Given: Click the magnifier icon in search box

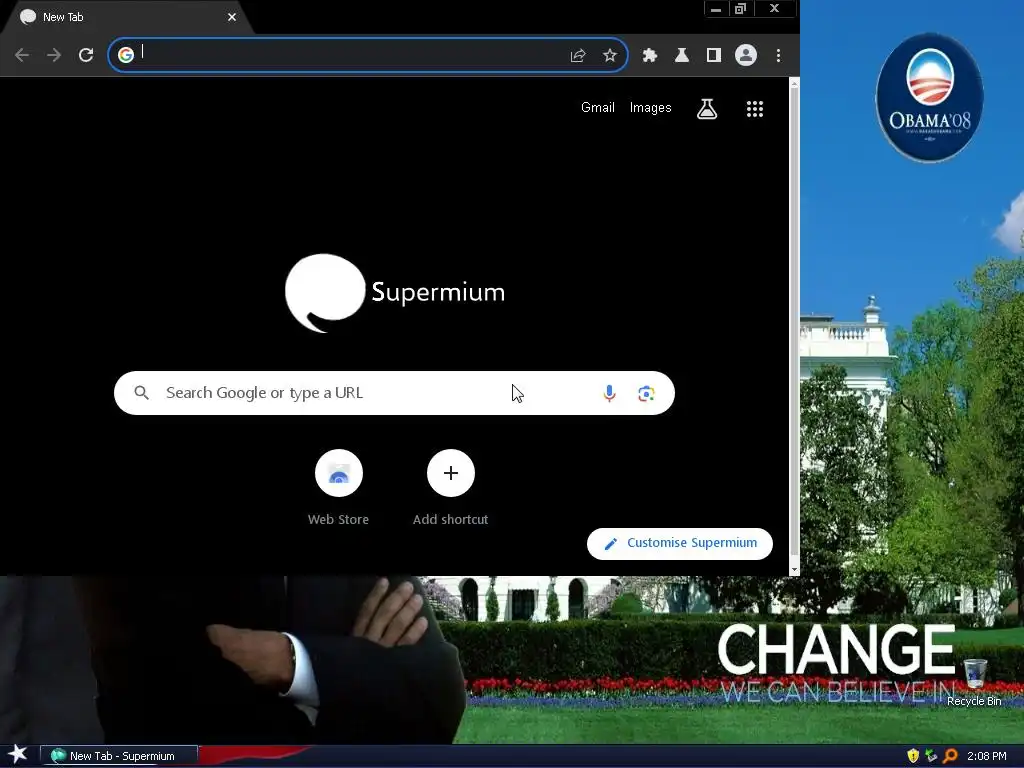Looking at the screenshot, I should (x=141, y=392).
